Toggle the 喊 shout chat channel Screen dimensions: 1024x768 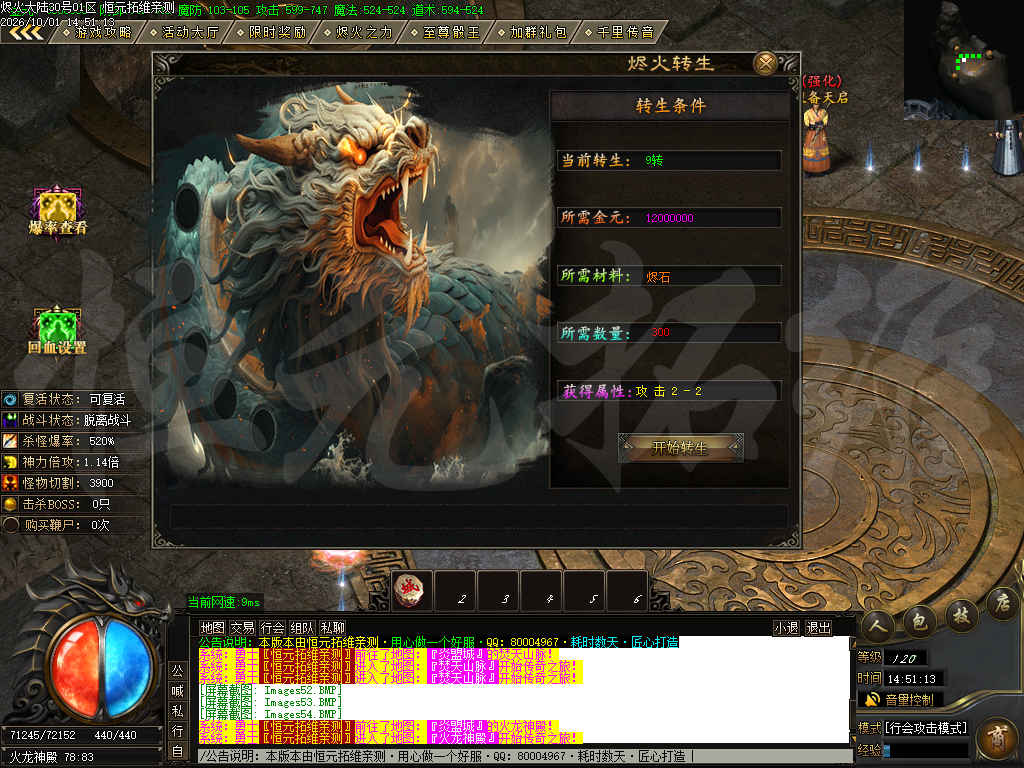(x=178, y=691)
